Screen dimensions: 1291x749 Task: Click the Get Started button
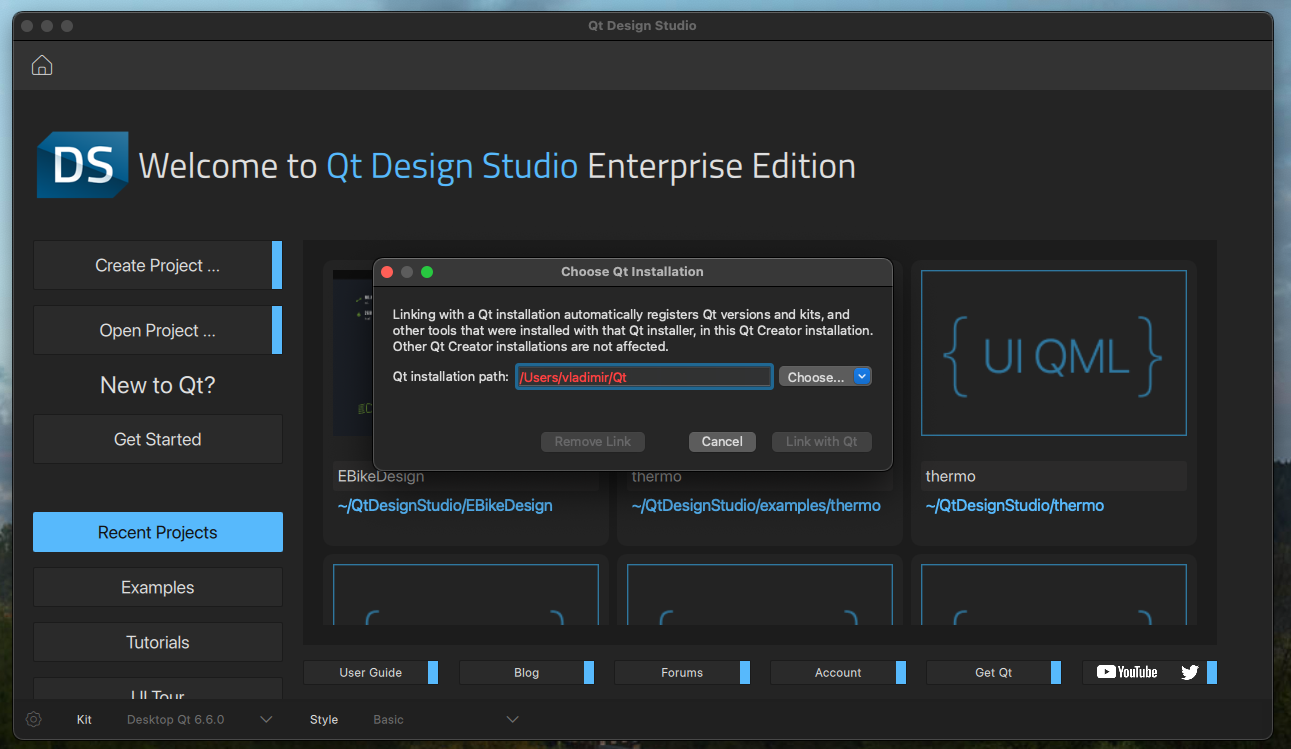(x=157, y=439)
